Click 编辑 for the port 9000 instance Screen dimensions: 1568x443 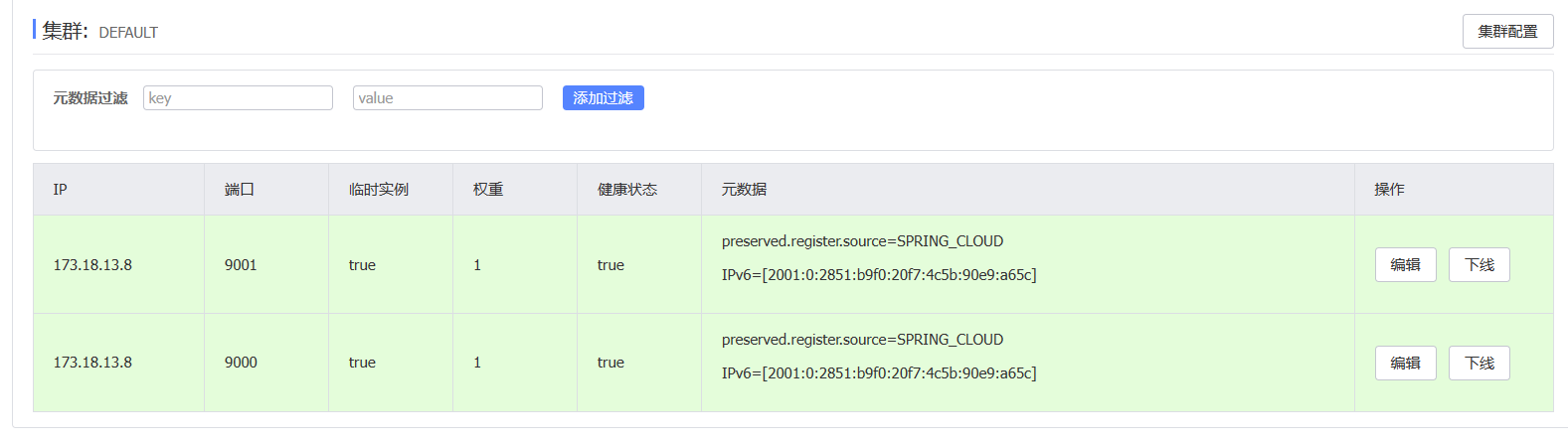[x=1405, y=364]
